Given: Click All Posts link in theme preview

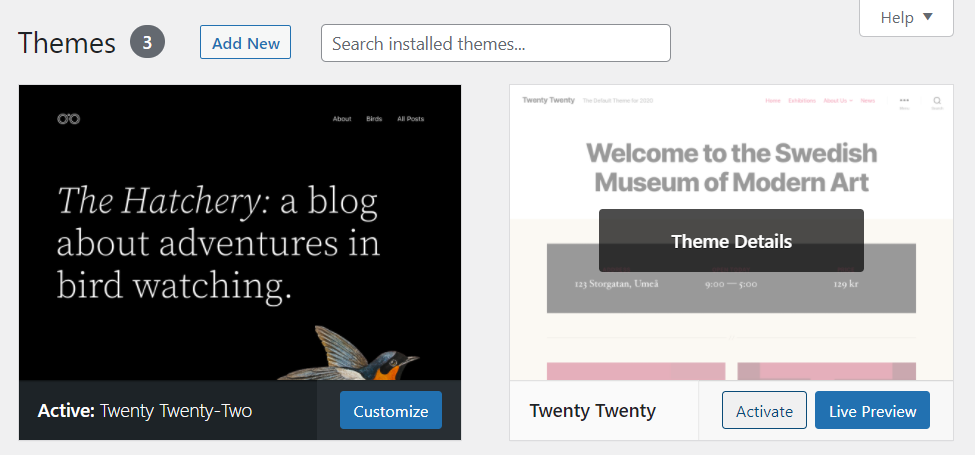Looking at the screenshot, I should click(410, 119).
